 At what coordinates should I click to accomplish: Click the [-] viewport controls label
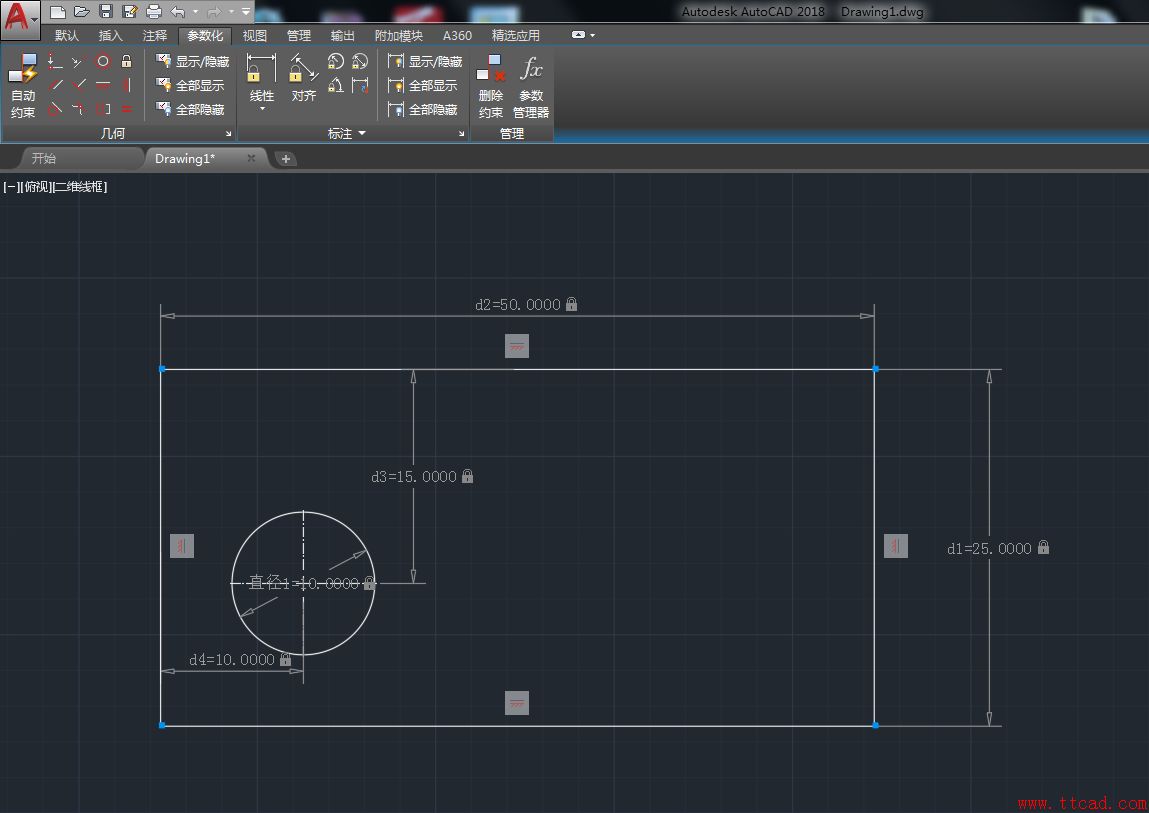[11, 187]
